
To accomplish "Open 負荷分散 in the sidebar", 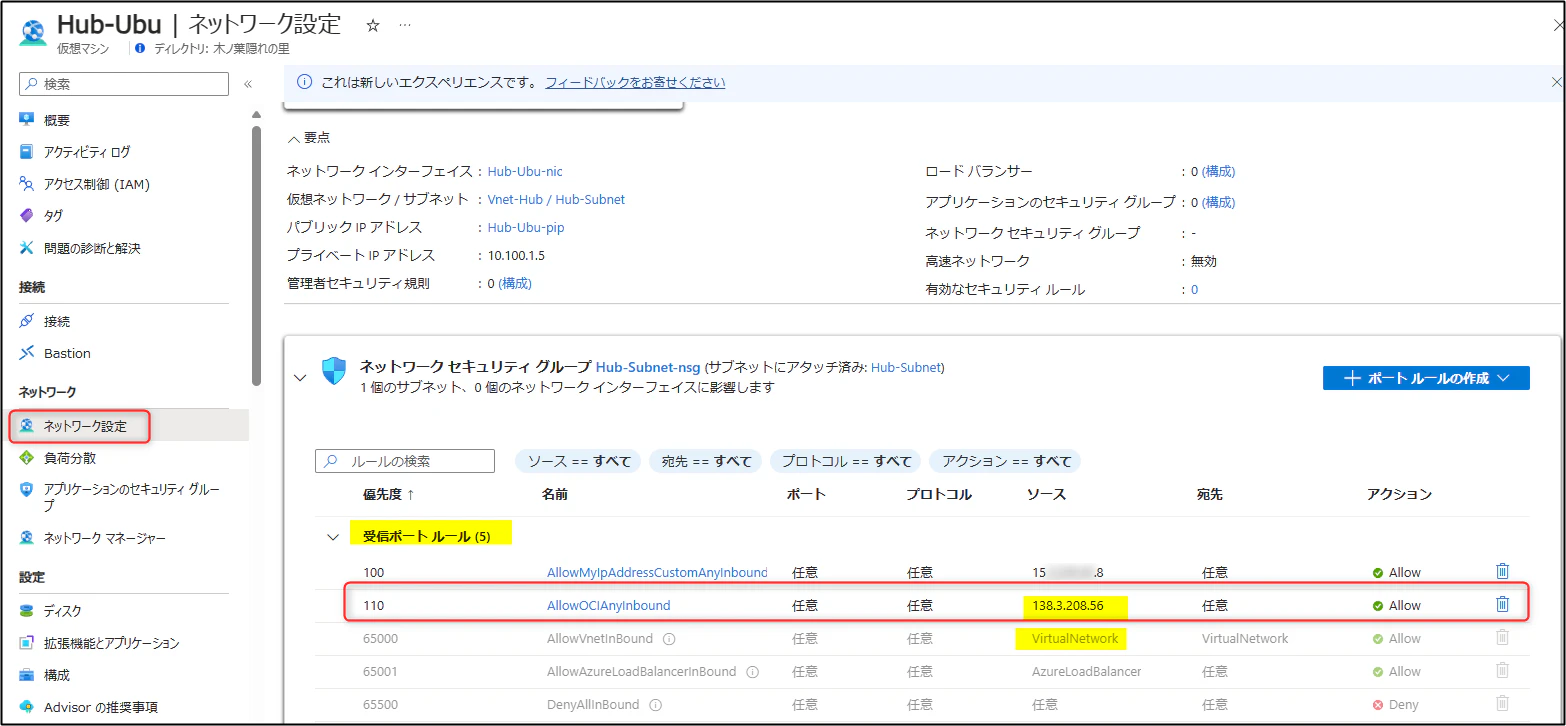I will pyautogui.click(x=70, y=458).
